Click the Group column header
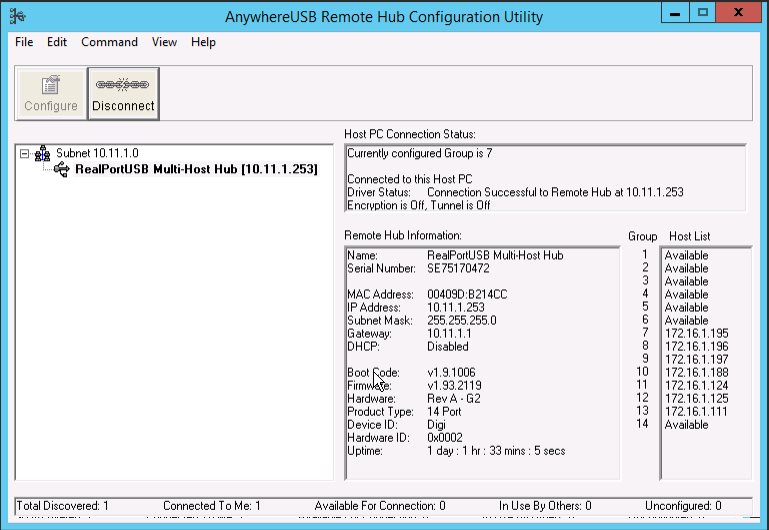Image resolution: width=769 pixels, height=530 pixels. tap(642, 236)
